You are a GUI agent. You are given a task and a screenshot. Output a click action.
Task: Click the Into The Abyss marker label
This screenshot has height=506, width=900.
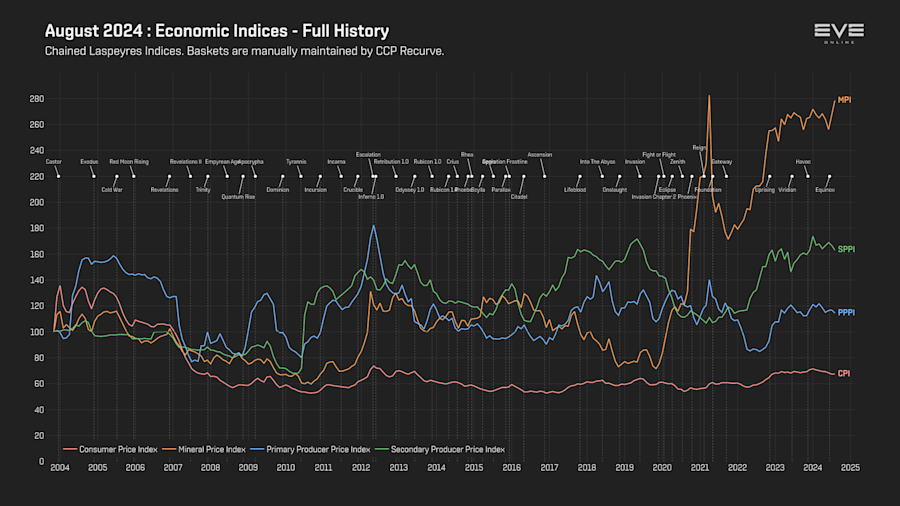click(x=598, y=162)
